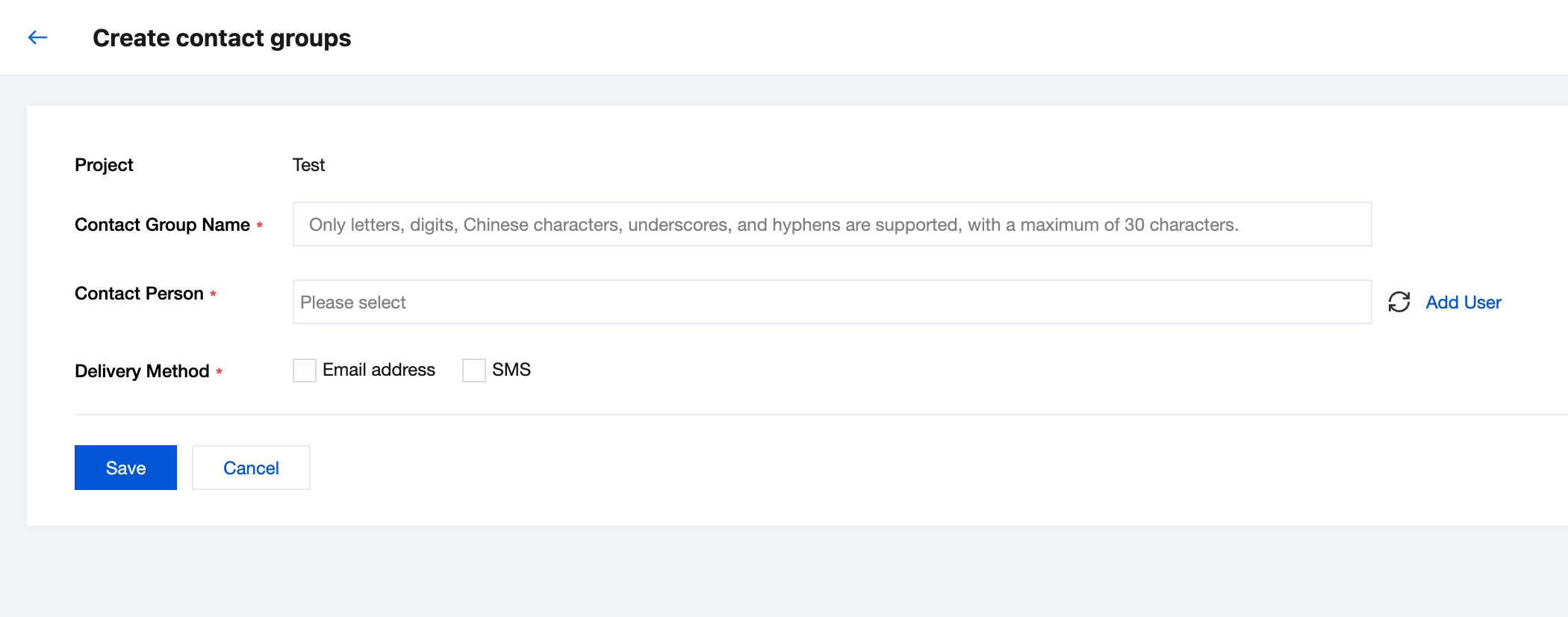This screenshot has width=1568, height=617.
Task: Click red asterisk beside Contact Person
Action: tap(214, 294)
